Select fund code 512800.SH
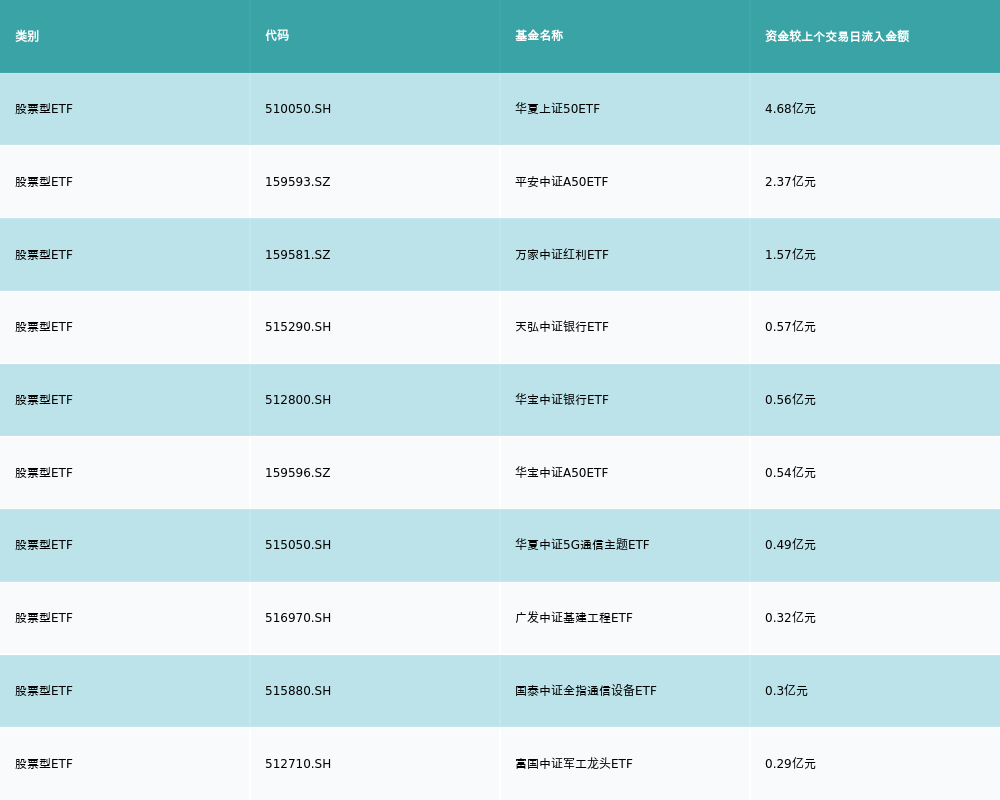Screen dimensions: 1000x800 298,400
